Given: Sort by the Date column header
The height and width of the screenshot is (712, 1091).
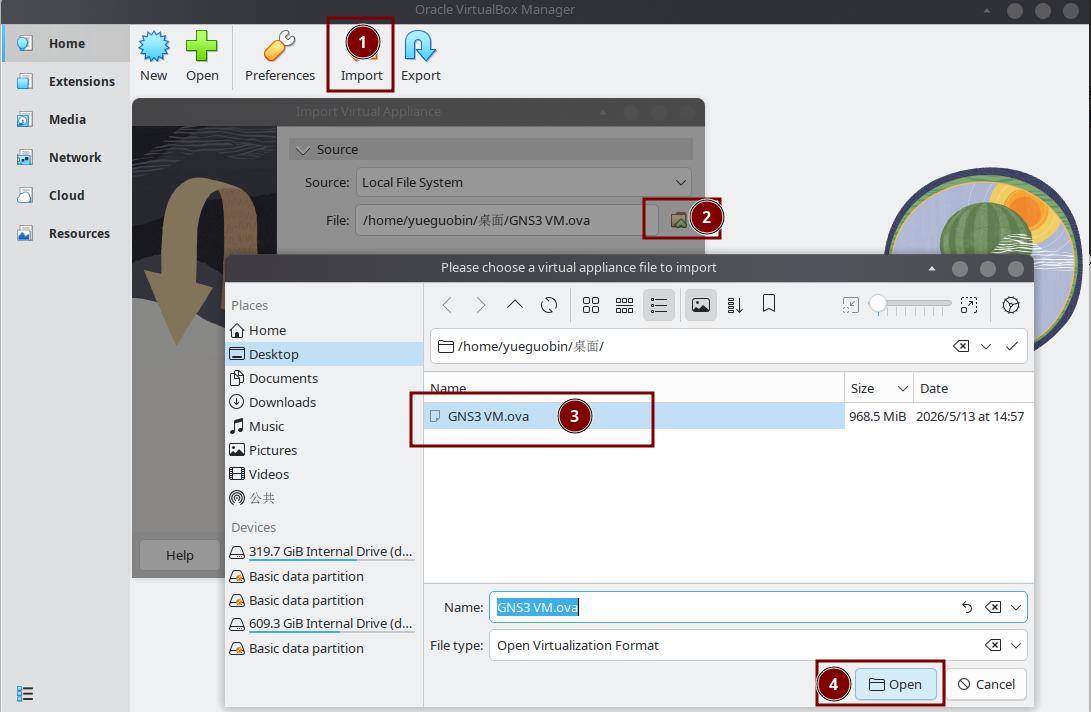Looking at the screenshot, I should pos(973,388).
